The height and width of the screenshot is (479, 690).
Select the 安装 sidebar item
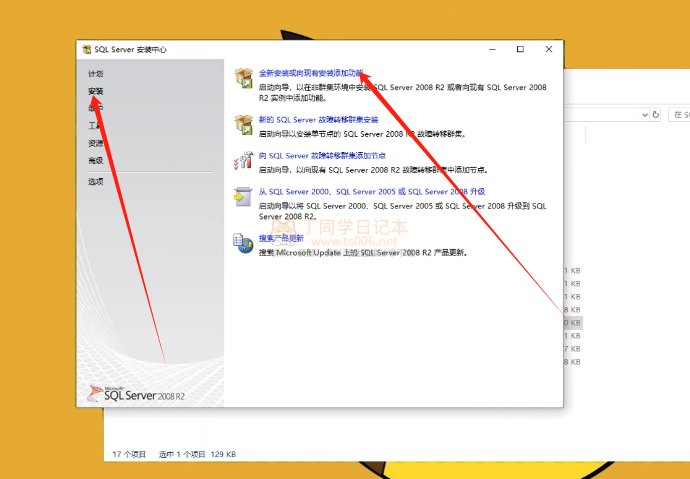tap(95, 91)
